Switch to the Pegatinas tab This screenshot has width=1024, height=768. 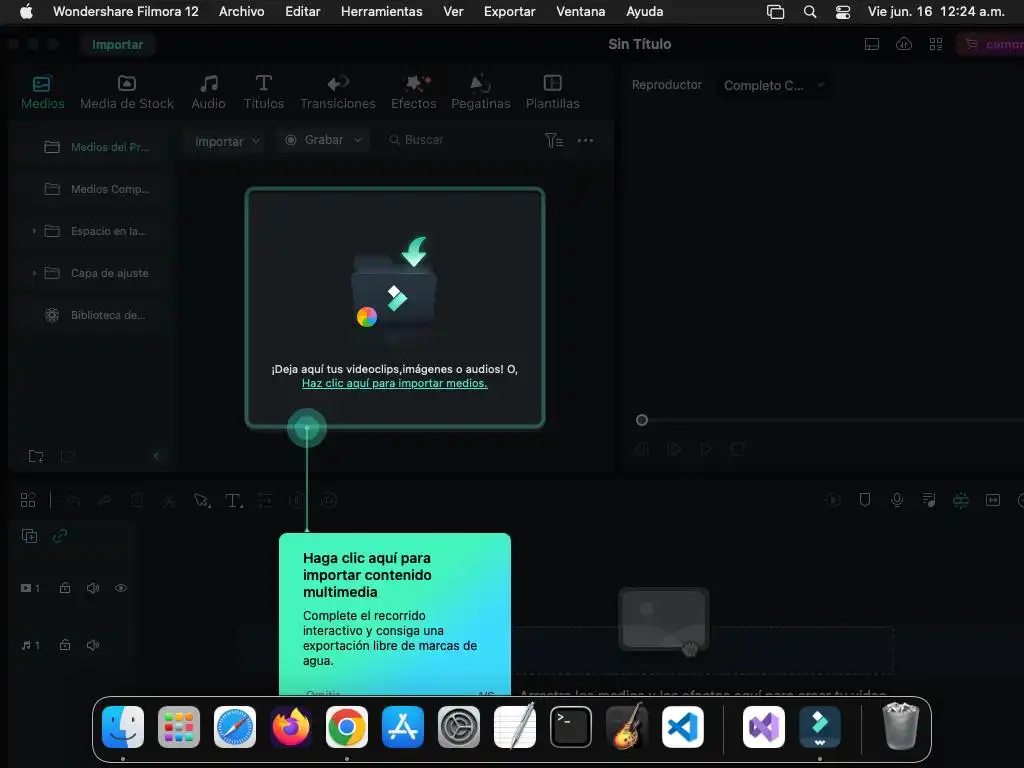(481, 92)
